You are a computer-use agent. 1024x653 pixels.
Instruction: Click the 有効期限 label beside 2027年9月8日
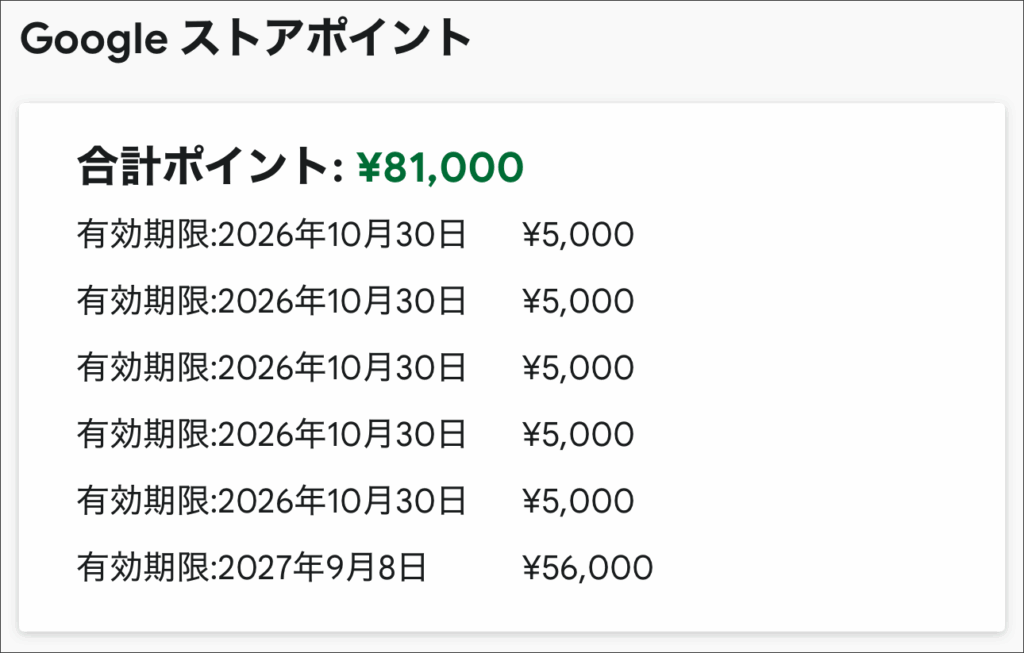(x=144, y=568)
